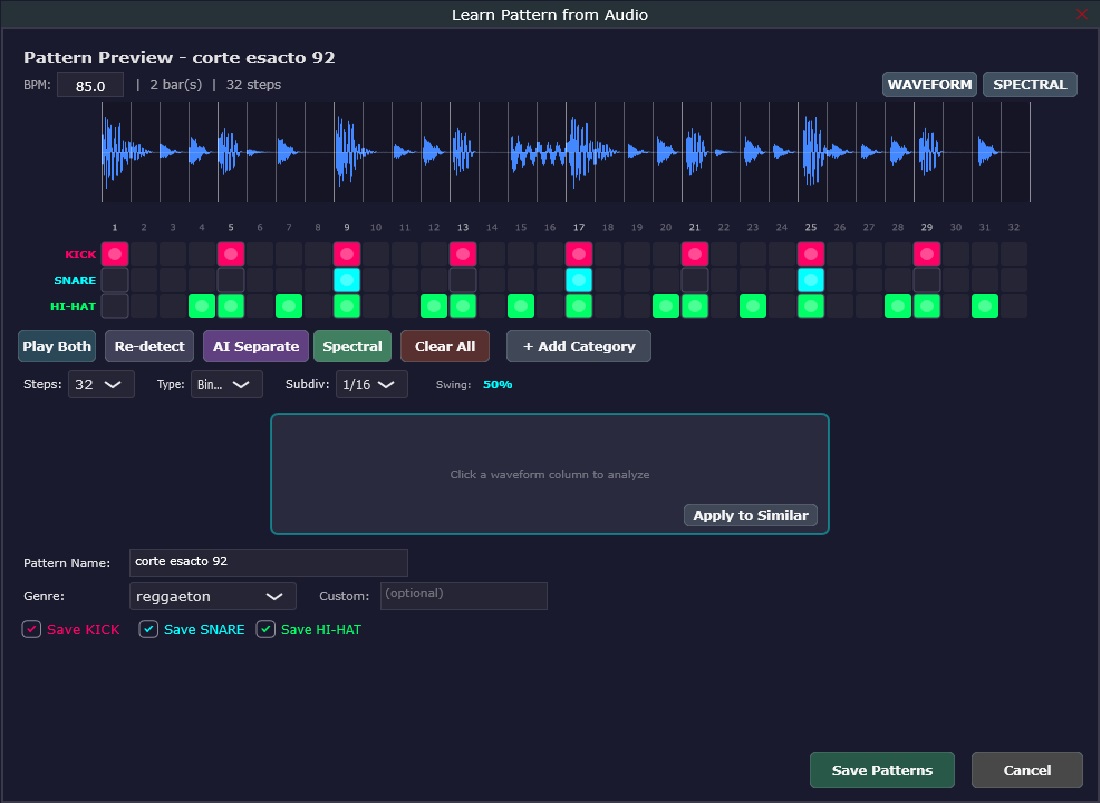Click the HI-HAT row label
The width and height of the screenshot is (1100, 803).
(73, 306)
